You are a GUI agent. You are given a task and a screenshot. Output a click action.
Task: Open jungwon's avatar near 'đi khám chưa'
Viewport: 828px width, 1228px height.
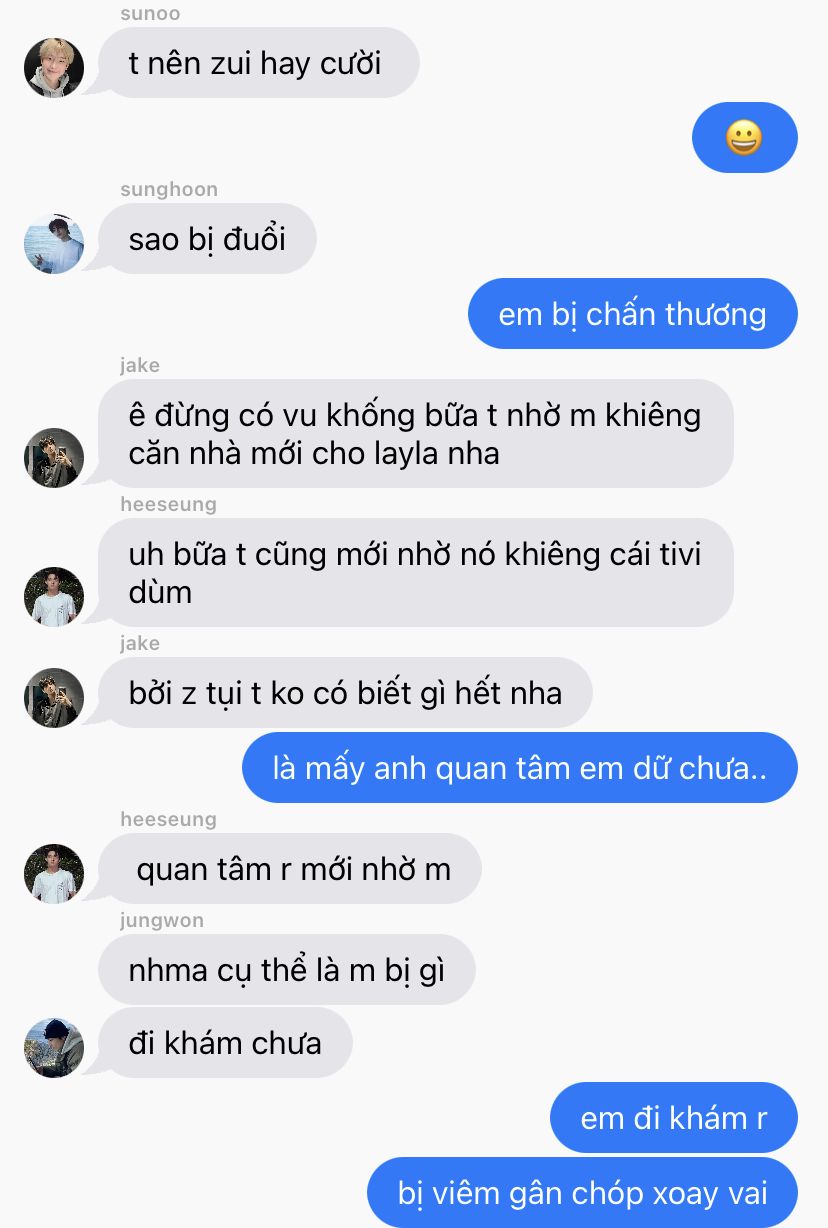[54, 1048]
